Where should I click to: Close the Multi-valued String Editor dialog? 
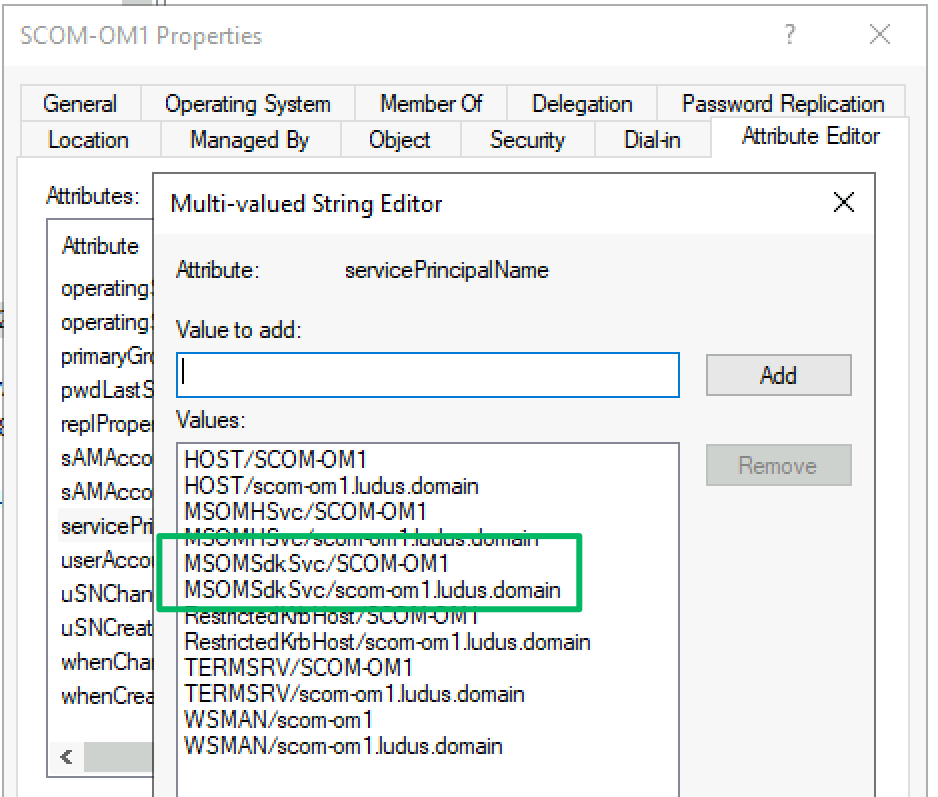click(843, 203)
